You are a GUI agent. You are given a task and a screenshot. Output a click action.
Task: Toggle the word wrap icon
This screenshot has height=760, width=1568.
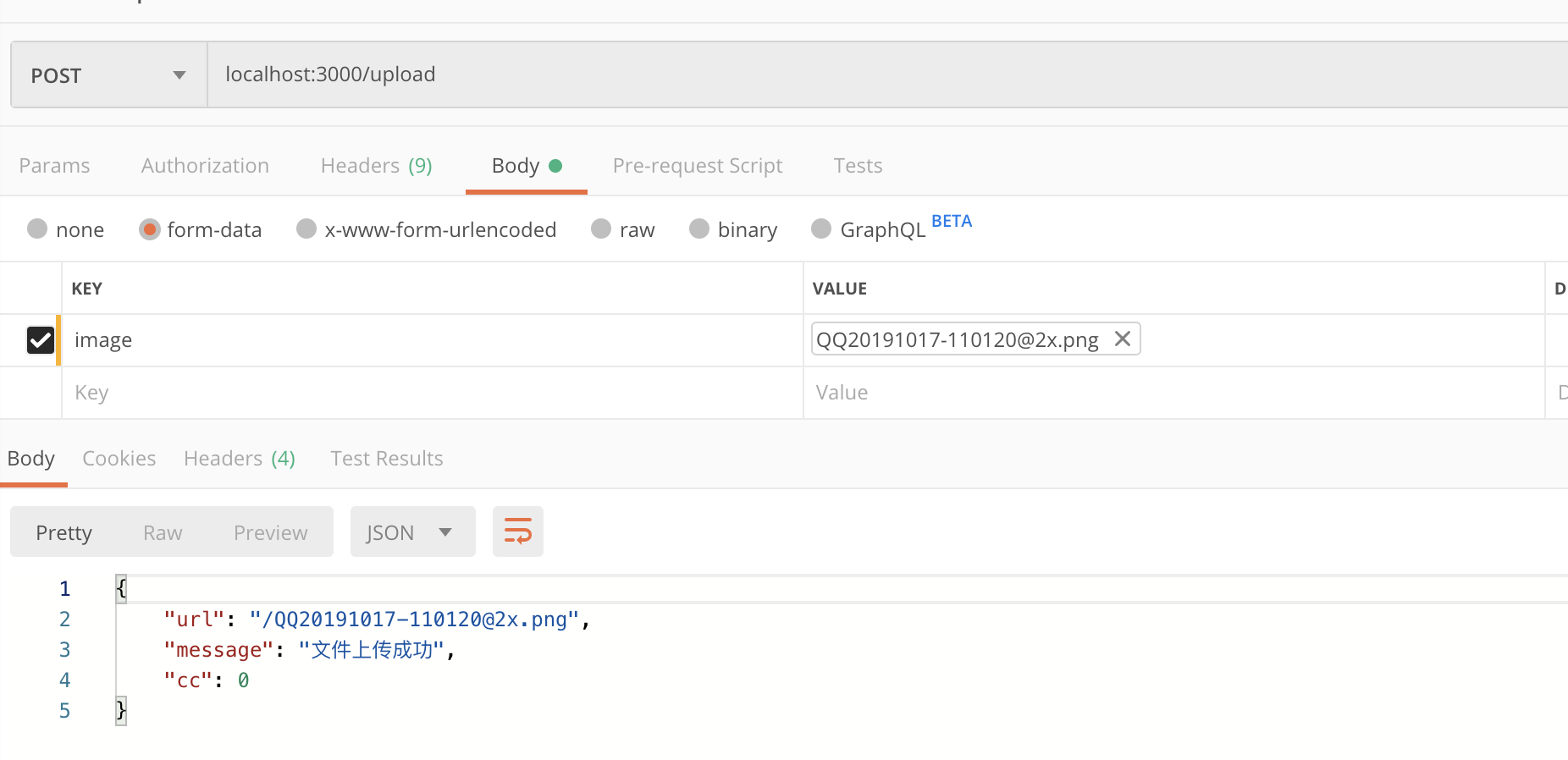[x=517, y=531]
